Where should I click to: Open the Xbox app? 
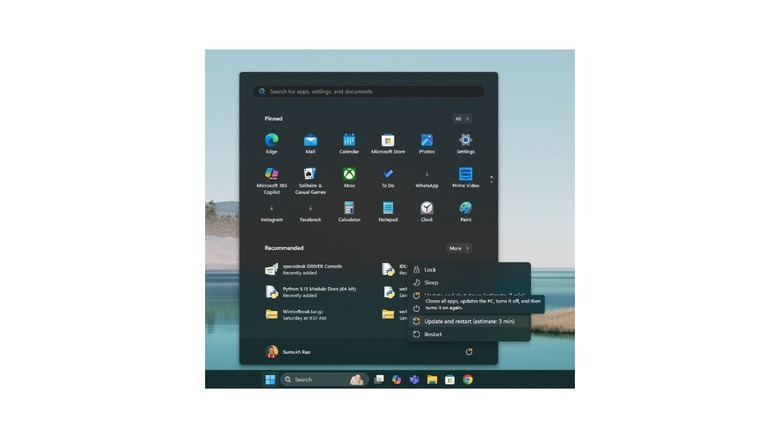tap(349, 177)
